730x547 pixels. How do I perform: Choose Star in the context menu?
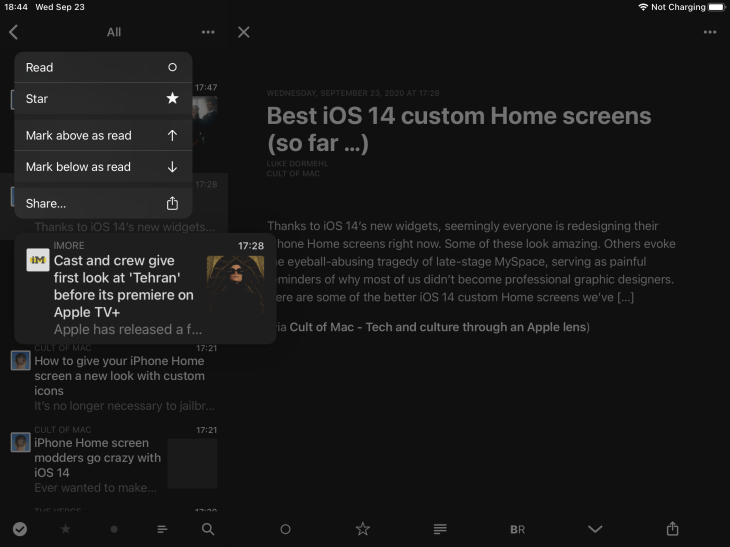103,99
